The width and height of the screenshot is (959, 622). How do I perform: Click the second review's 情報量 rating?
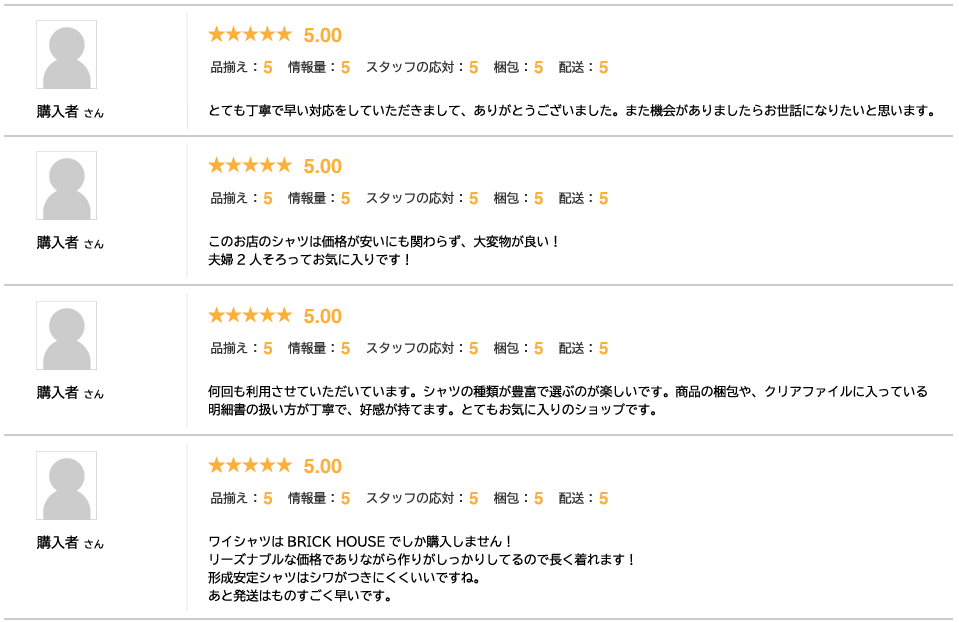(x=318, y=199)
